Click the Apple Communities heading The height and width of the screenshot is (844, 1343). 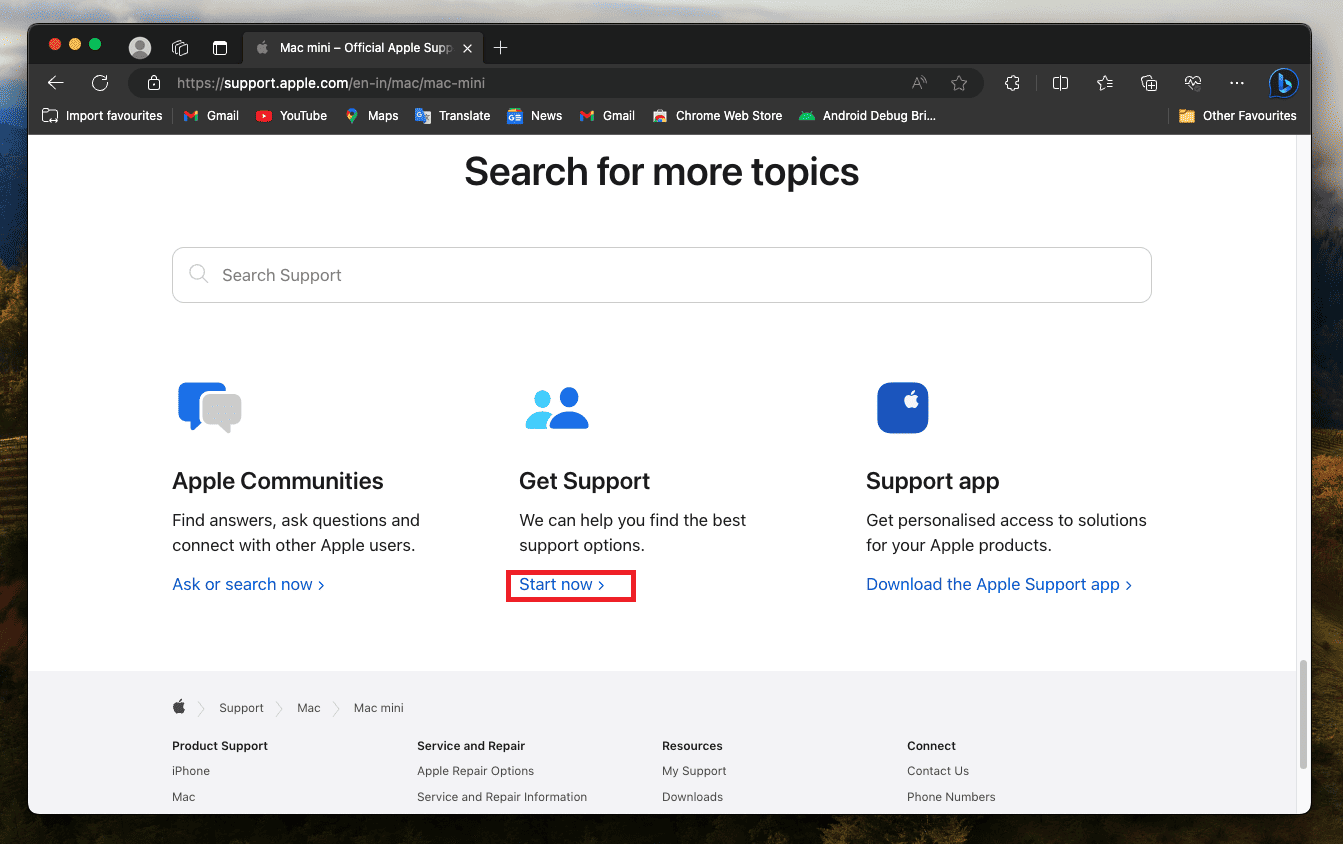[278, 481]
